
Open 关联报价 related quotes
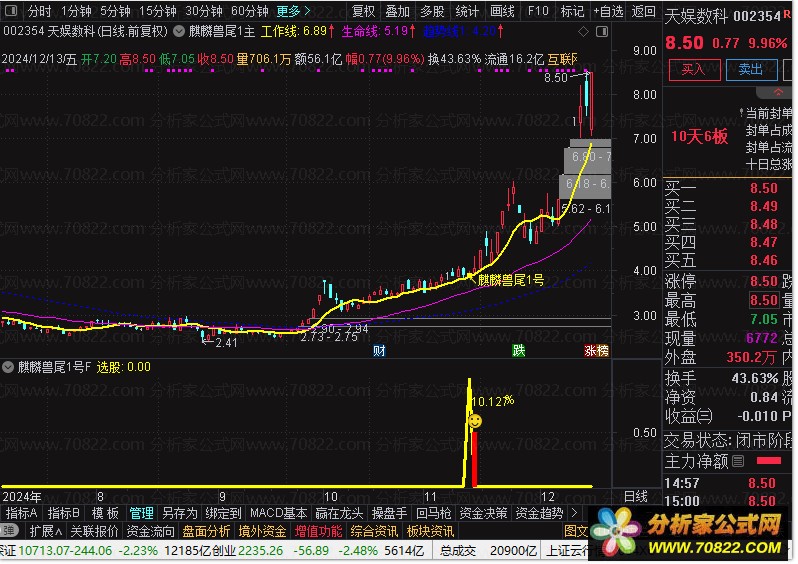[94, 531]
